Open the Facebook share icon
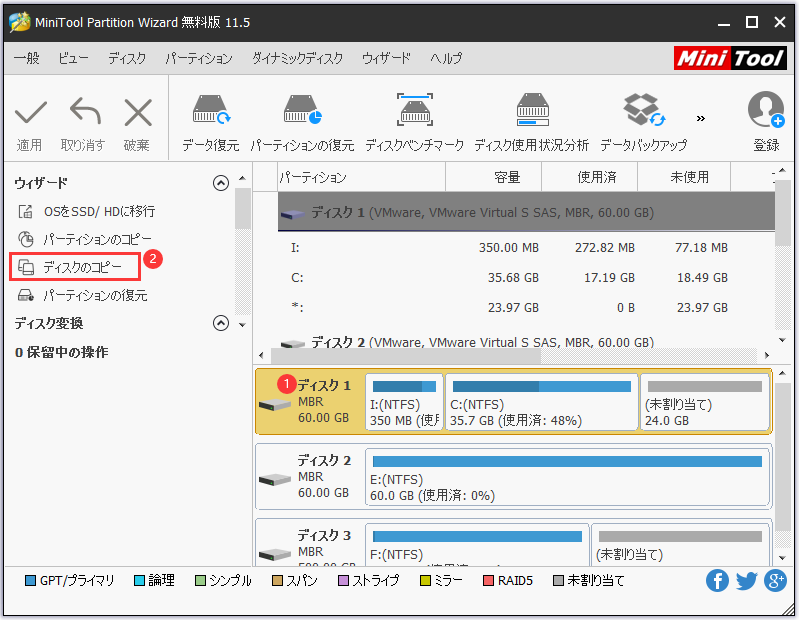799x622 pixels. [717, 580]
